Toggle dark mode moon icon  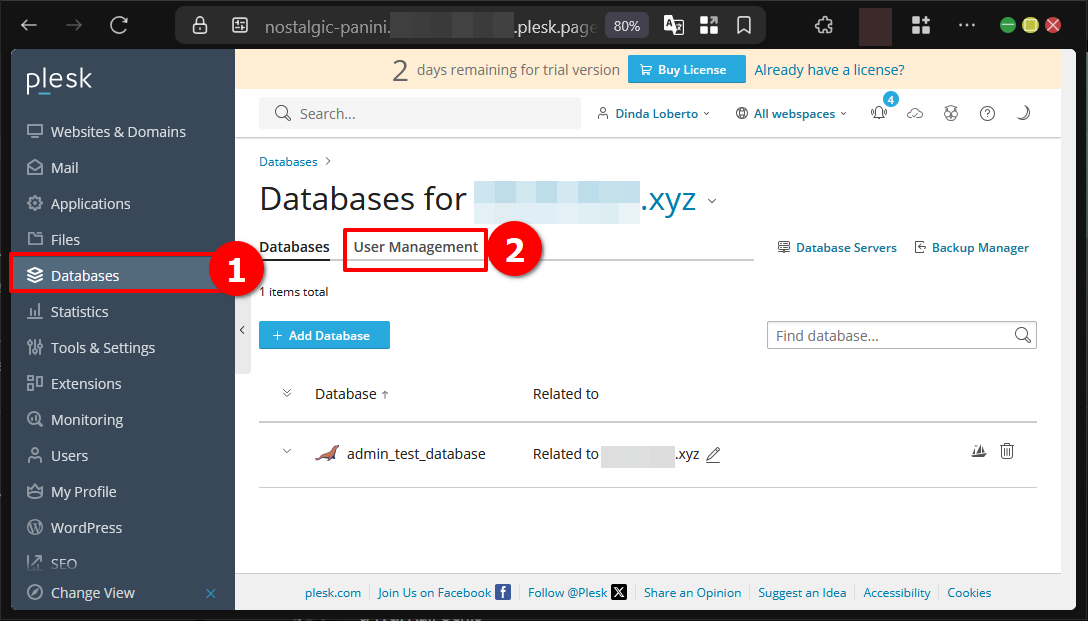pos(1023,114)
